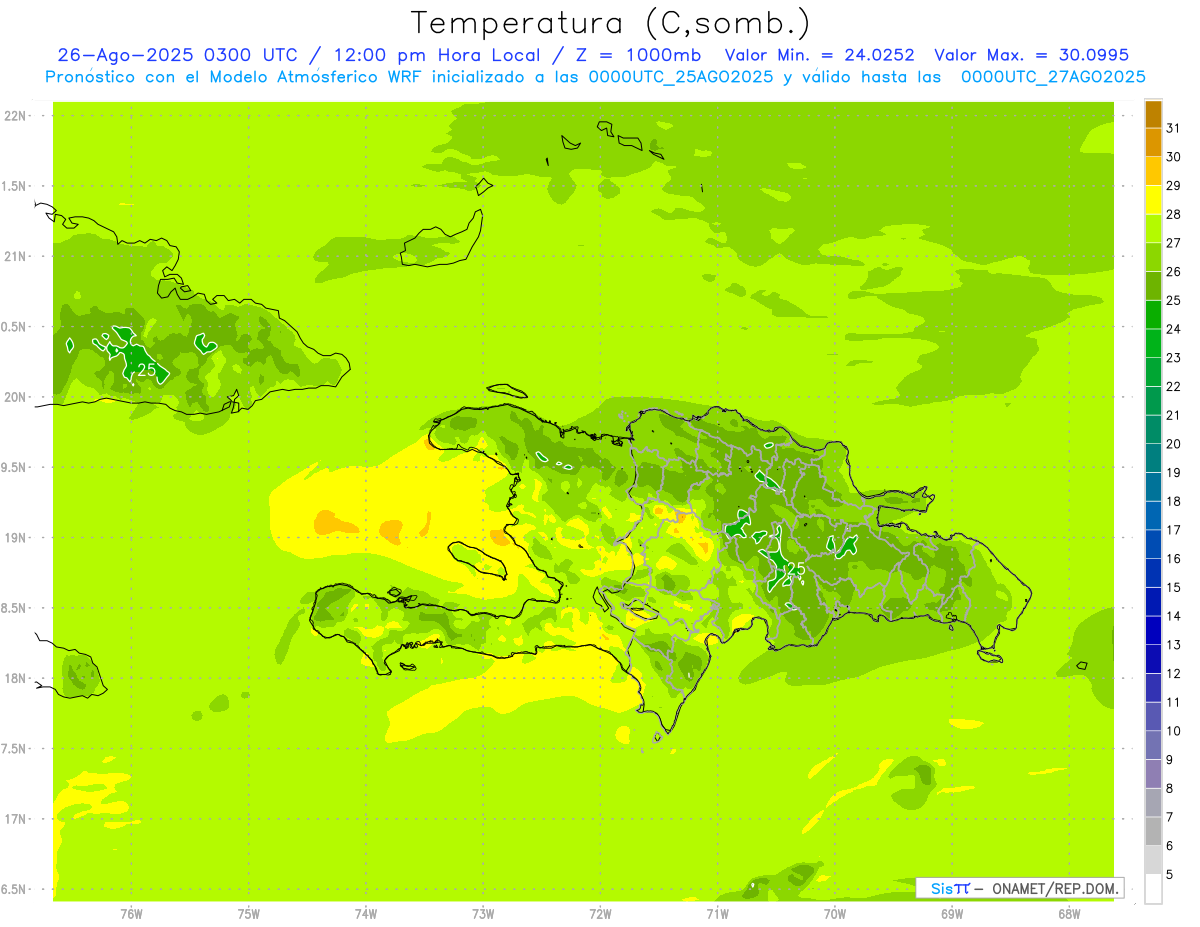Click the '74W' longitude axis label

(x=366, y=914)
